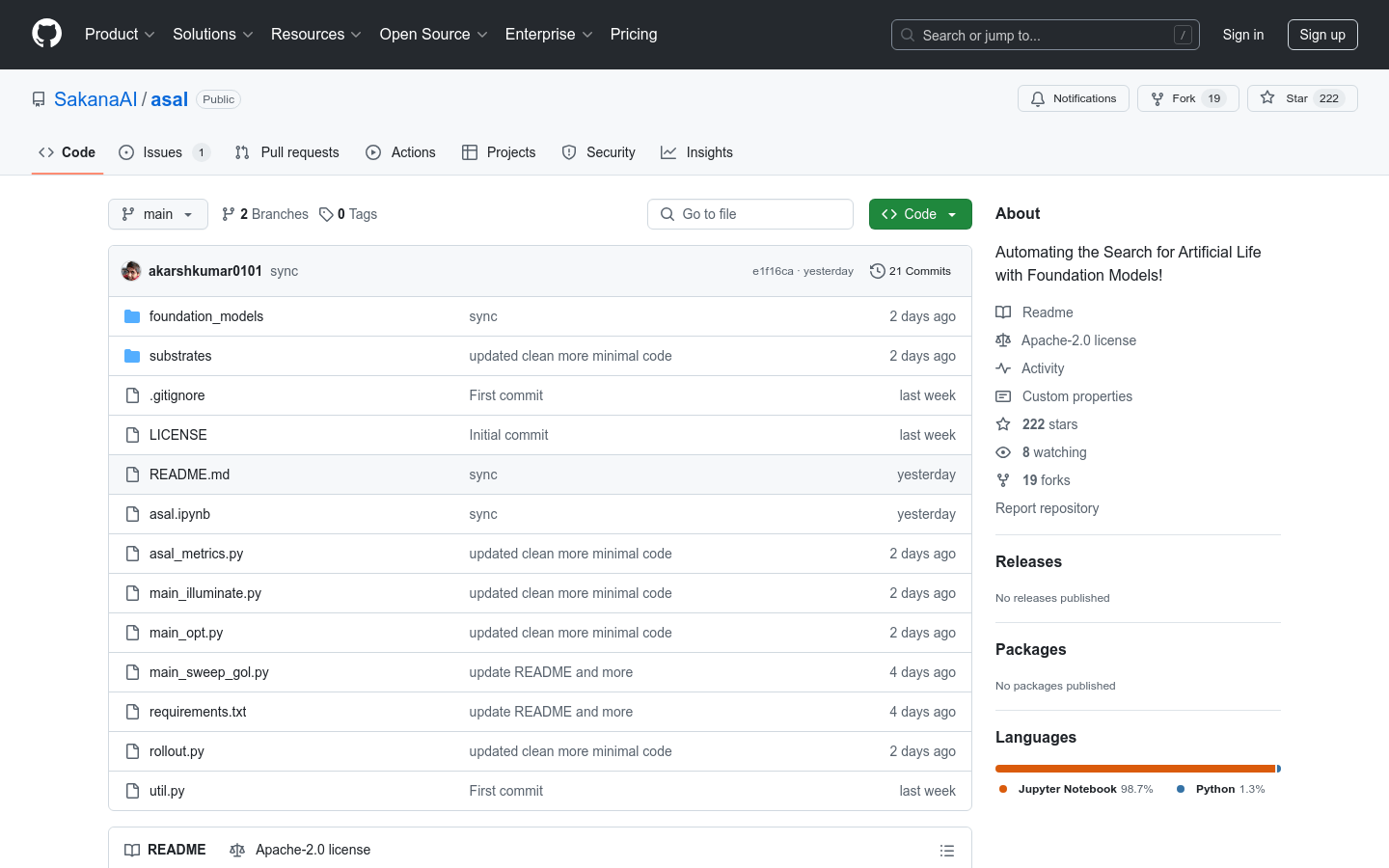The height and width of the screenshot is (868, 1389).
Task: Switch to the Actions tab
Action: 400,152
